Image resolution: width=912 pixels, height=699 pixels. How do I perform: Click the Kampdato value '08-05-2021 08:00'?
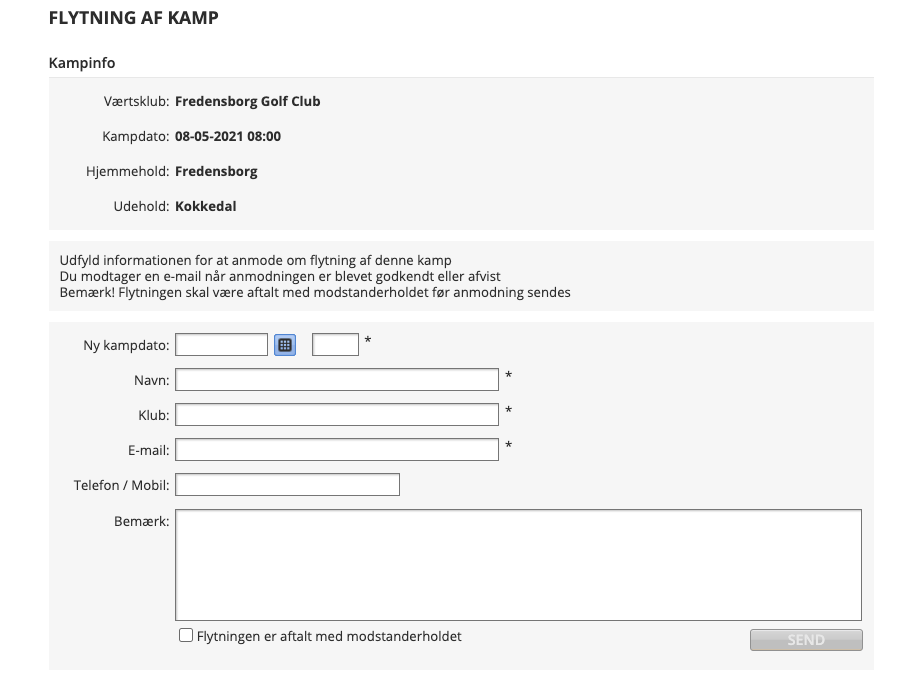coord(227,136)
